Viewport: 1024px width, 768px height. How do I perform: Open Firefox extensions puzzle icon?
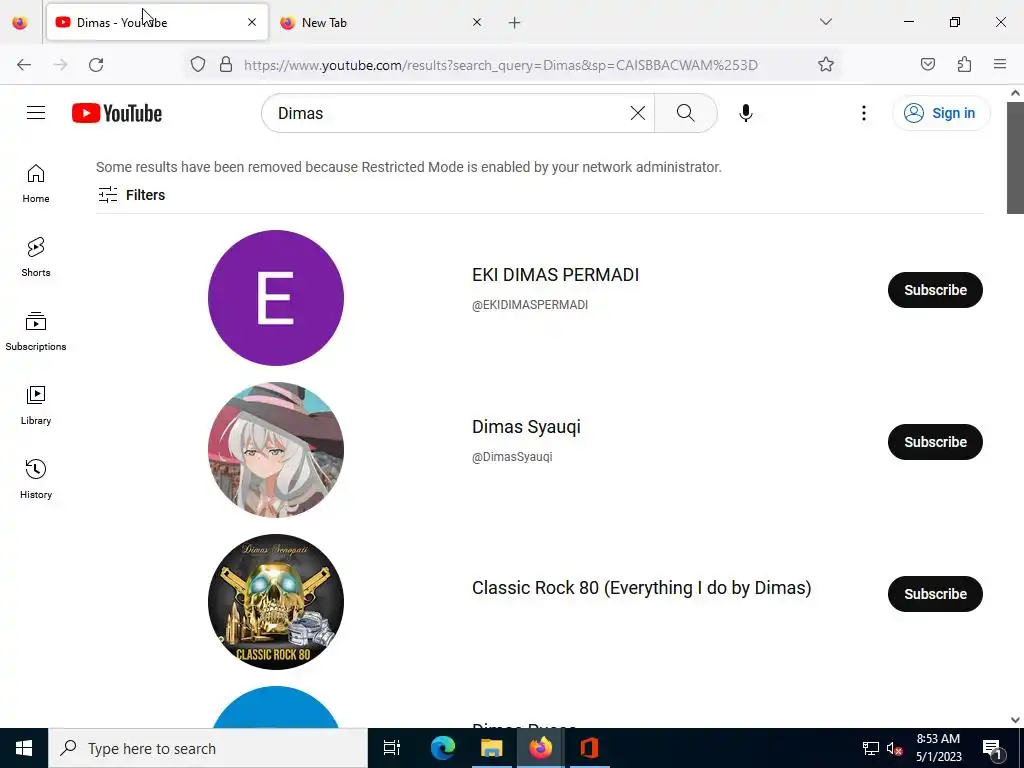[x=964, y=65]
